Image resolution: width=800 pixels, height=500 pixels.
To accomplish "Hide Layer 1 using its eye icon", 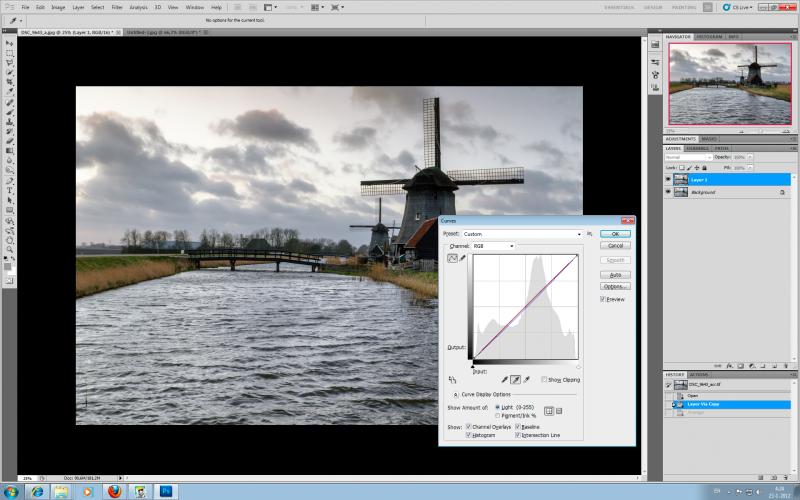I will pos(668,180).
